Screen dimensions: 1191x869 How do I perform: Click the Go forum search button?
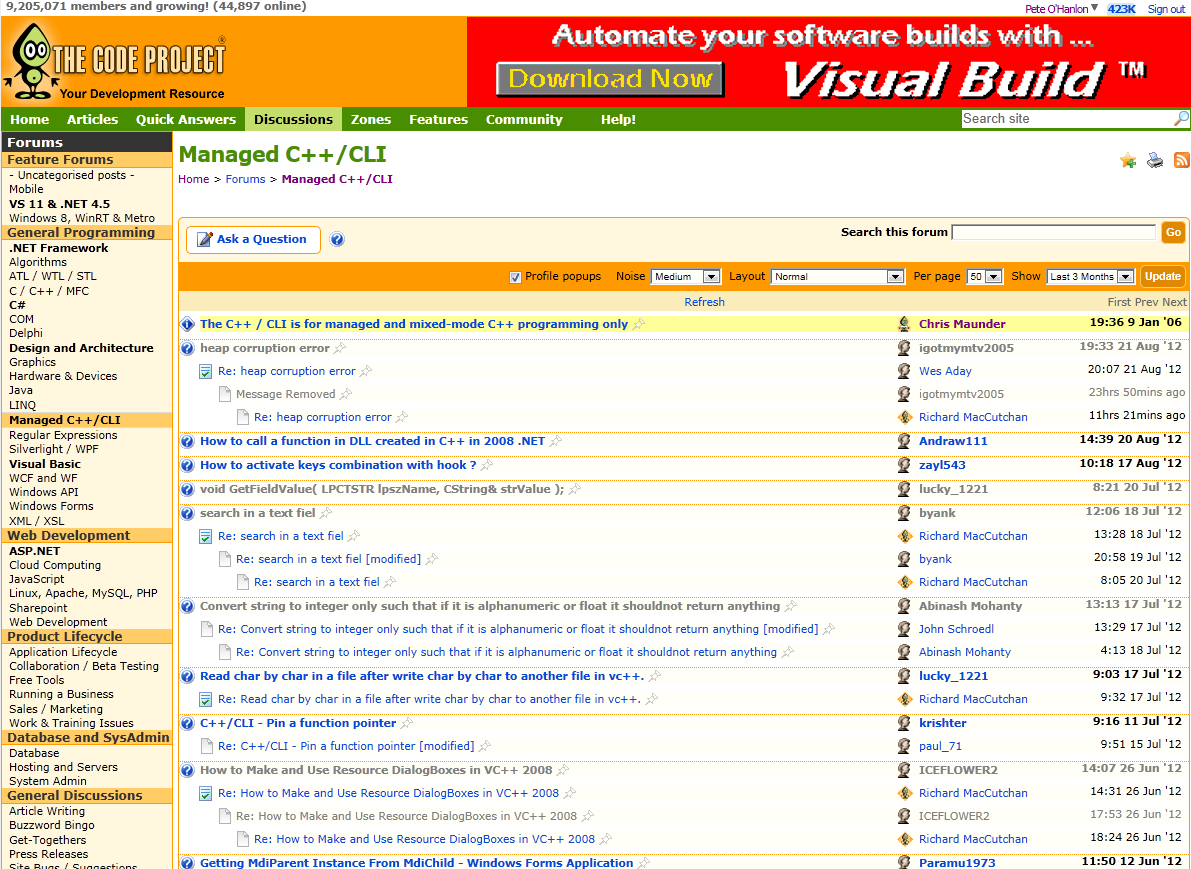point(1174,232)
